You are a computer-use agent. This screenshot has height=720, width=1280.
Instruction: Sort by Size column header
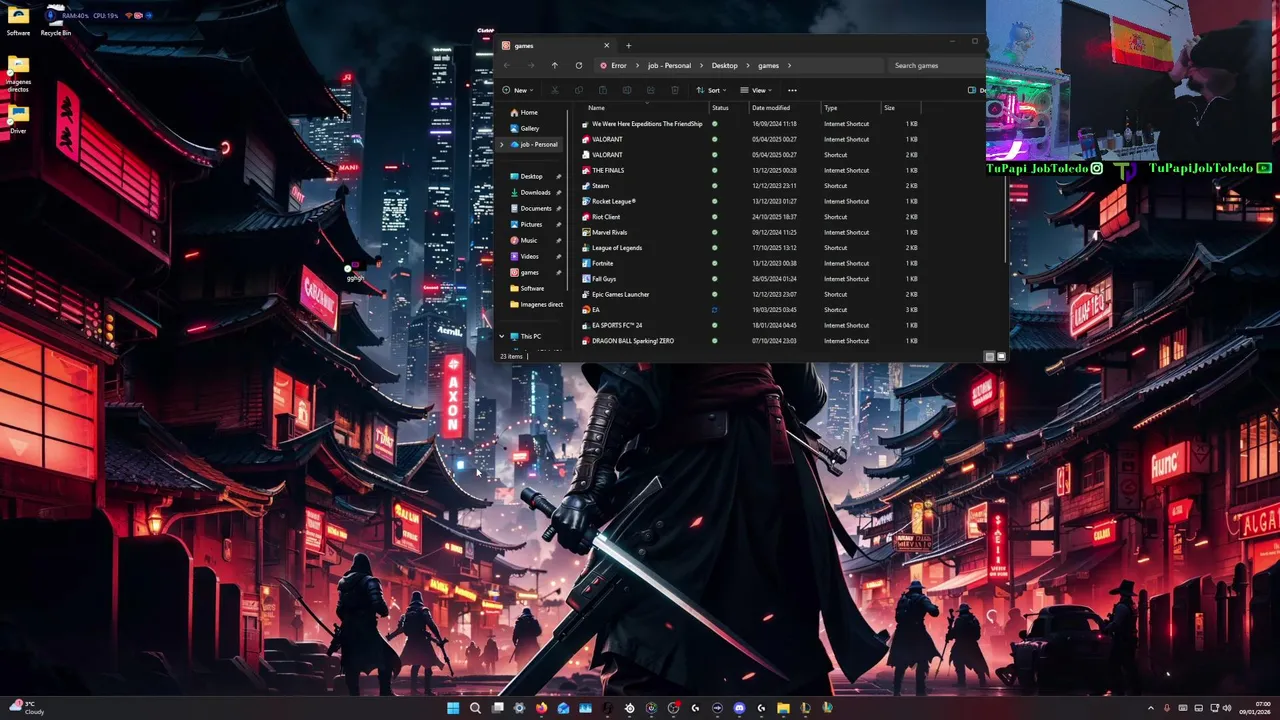pyautogui.click(x=889, y=108)
